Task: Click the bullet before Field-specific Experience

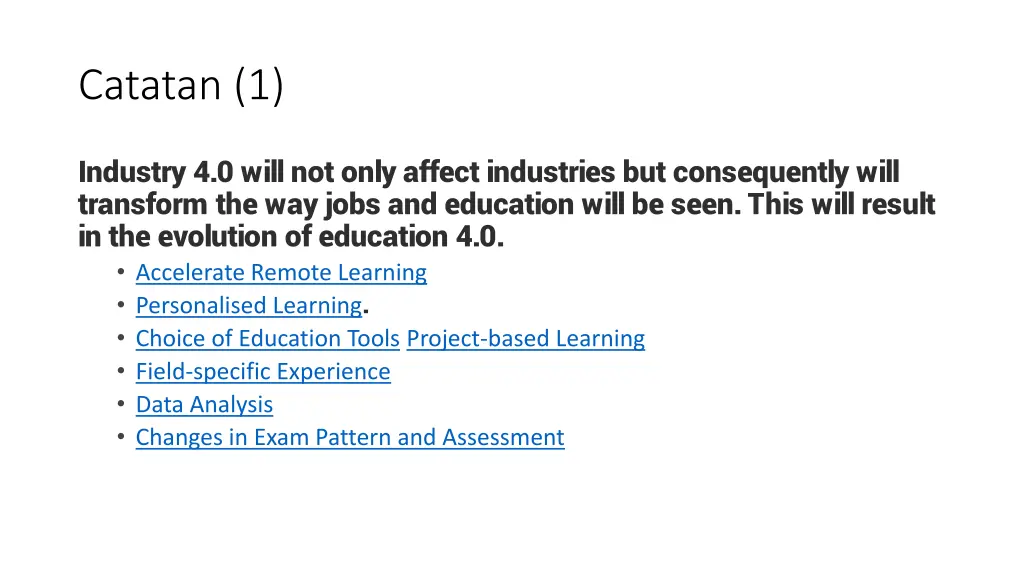Action: click(121, 370)
